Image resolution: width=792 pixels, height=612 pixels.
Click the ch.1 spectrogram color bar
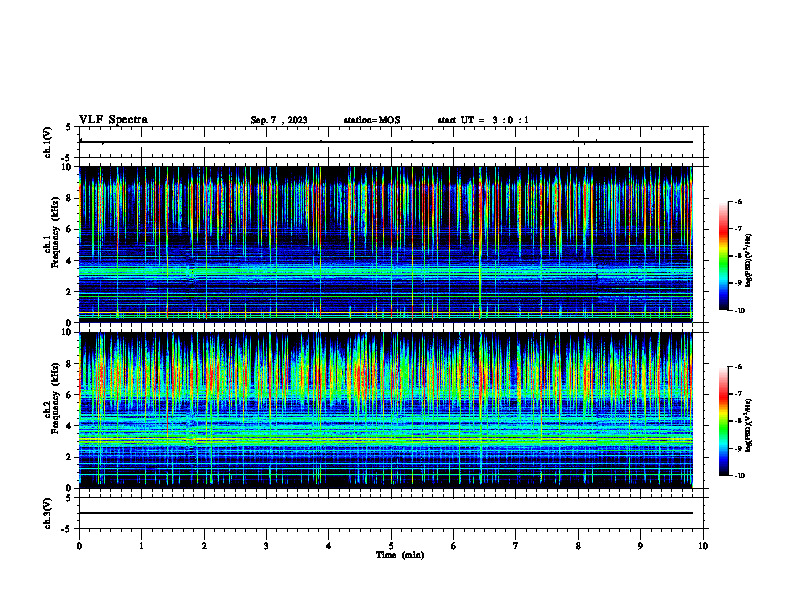click(723, 256)
